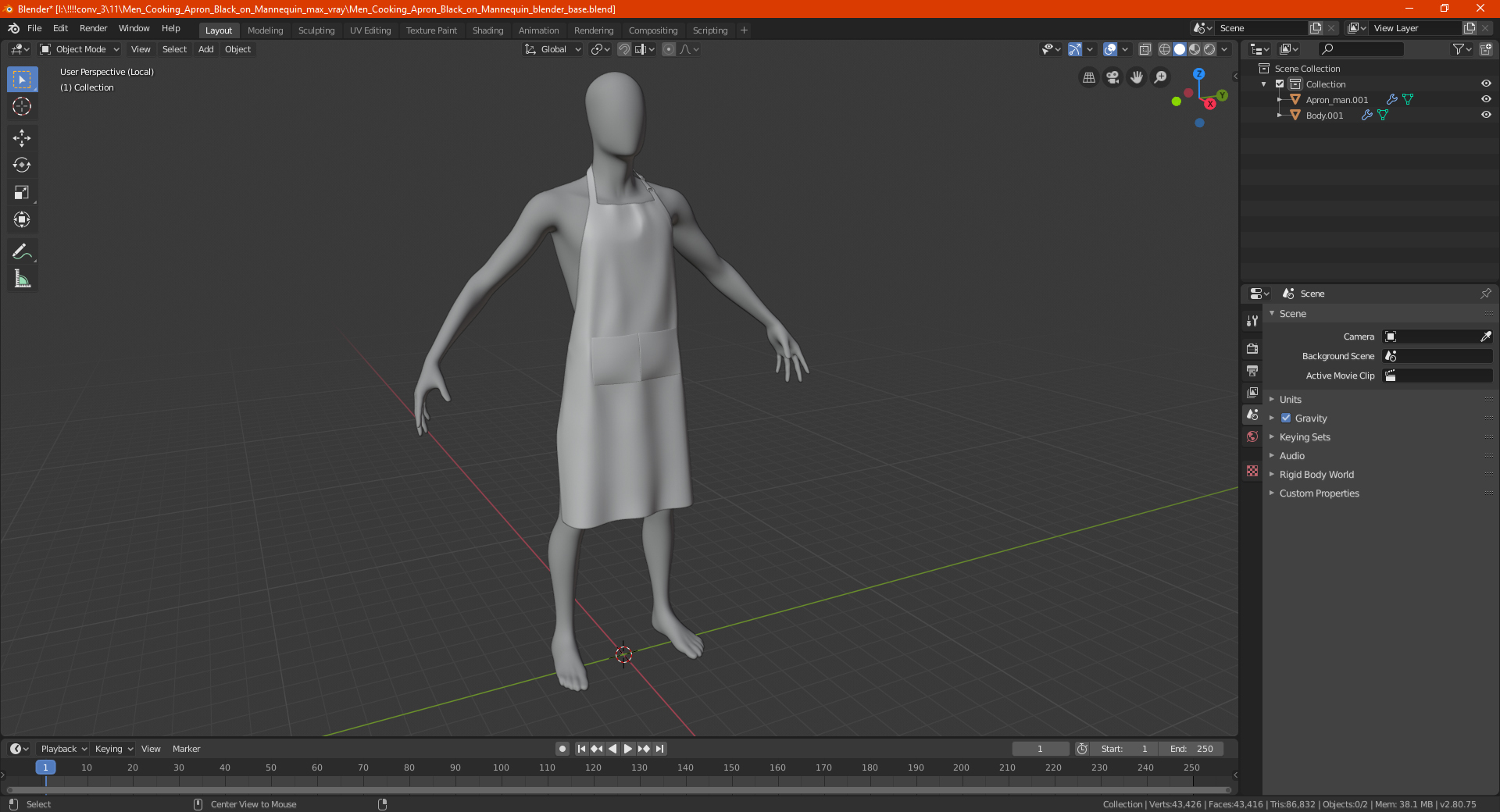Toggle viewport X-ray mode
The image size is (1500, 812).
click(x=1145, y=49)
